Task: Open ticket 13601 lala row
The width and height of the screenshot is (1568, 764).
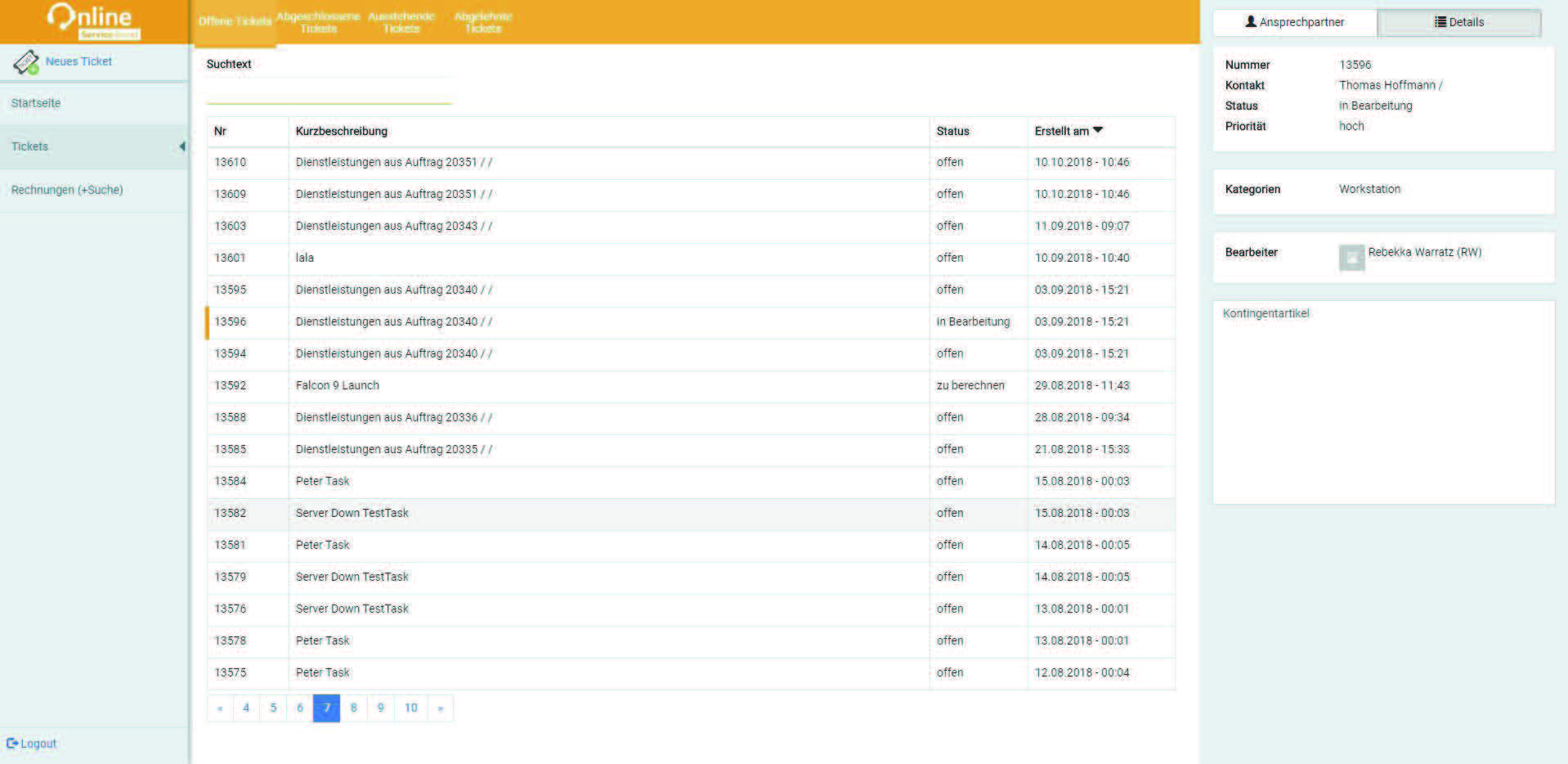Action: click(305, 258)
